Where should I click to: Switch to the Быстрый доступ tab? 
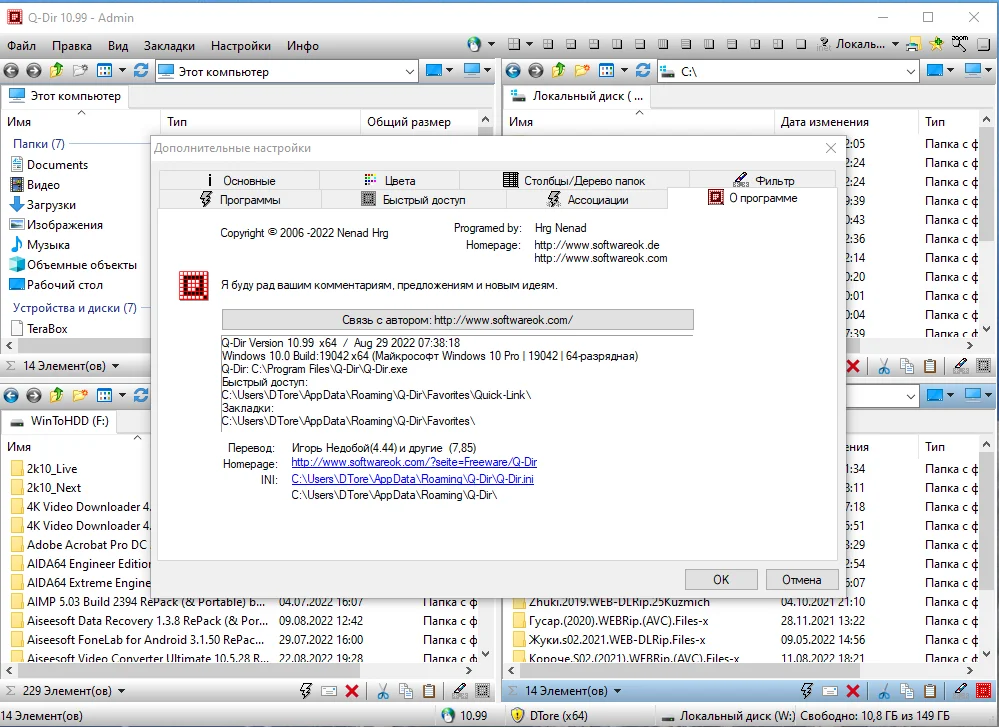pos(413,199)
